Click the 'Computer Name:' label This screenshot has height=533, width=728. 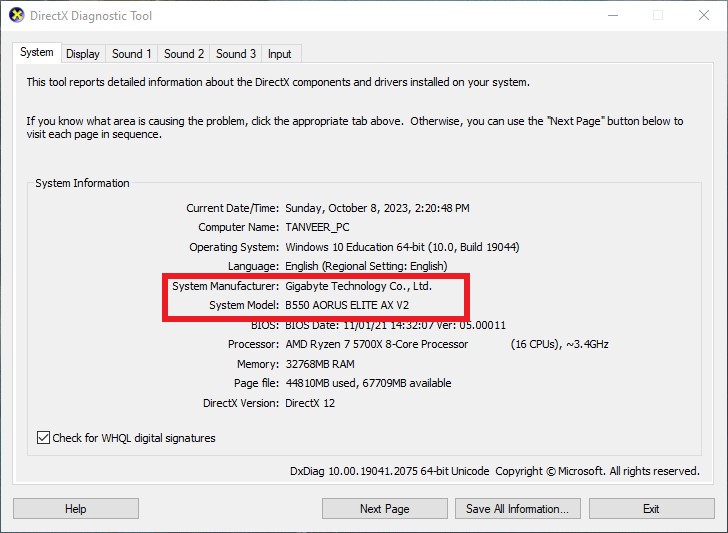(239, 228)
